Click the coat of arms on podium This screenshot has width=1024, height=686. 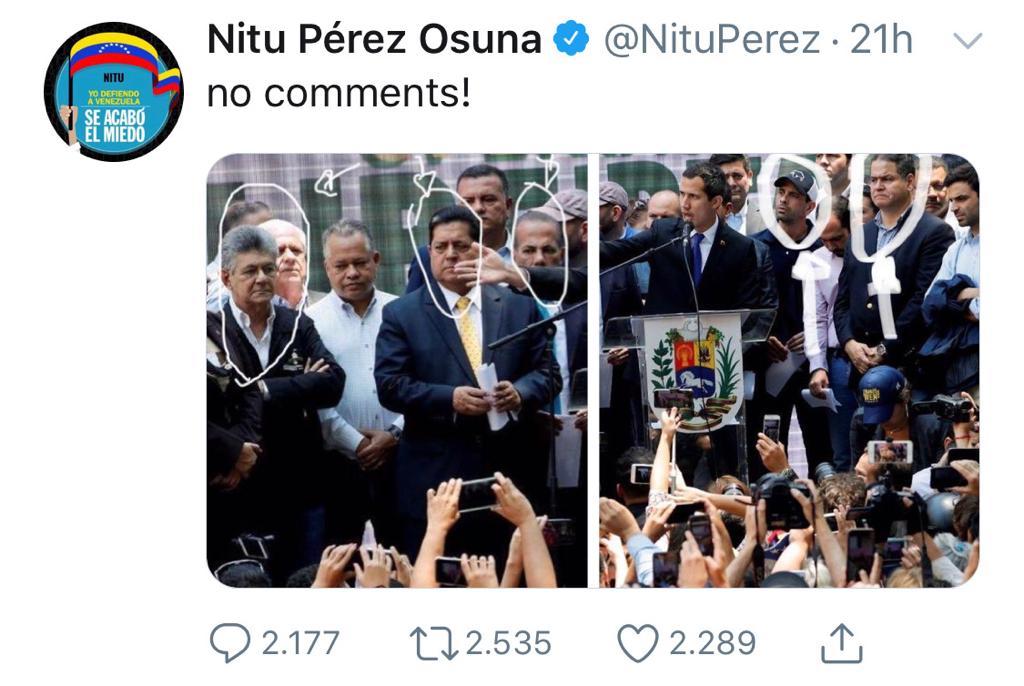[x=695, y=372]
